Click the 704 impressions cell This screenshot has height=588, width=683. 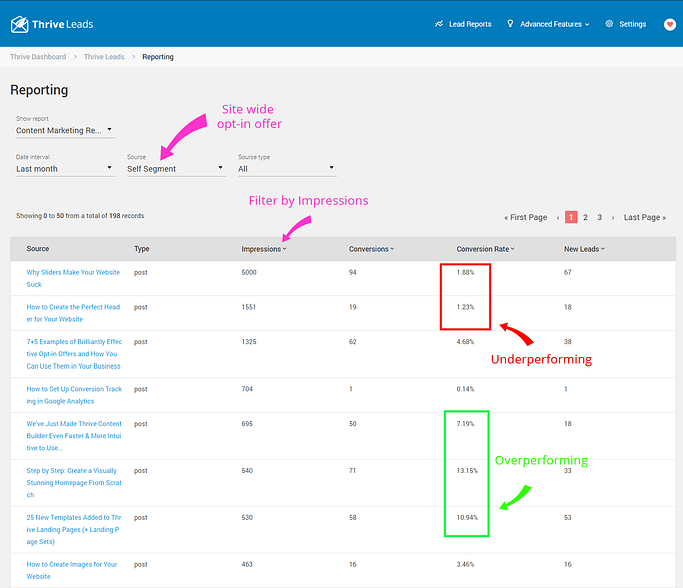[247, 389]
